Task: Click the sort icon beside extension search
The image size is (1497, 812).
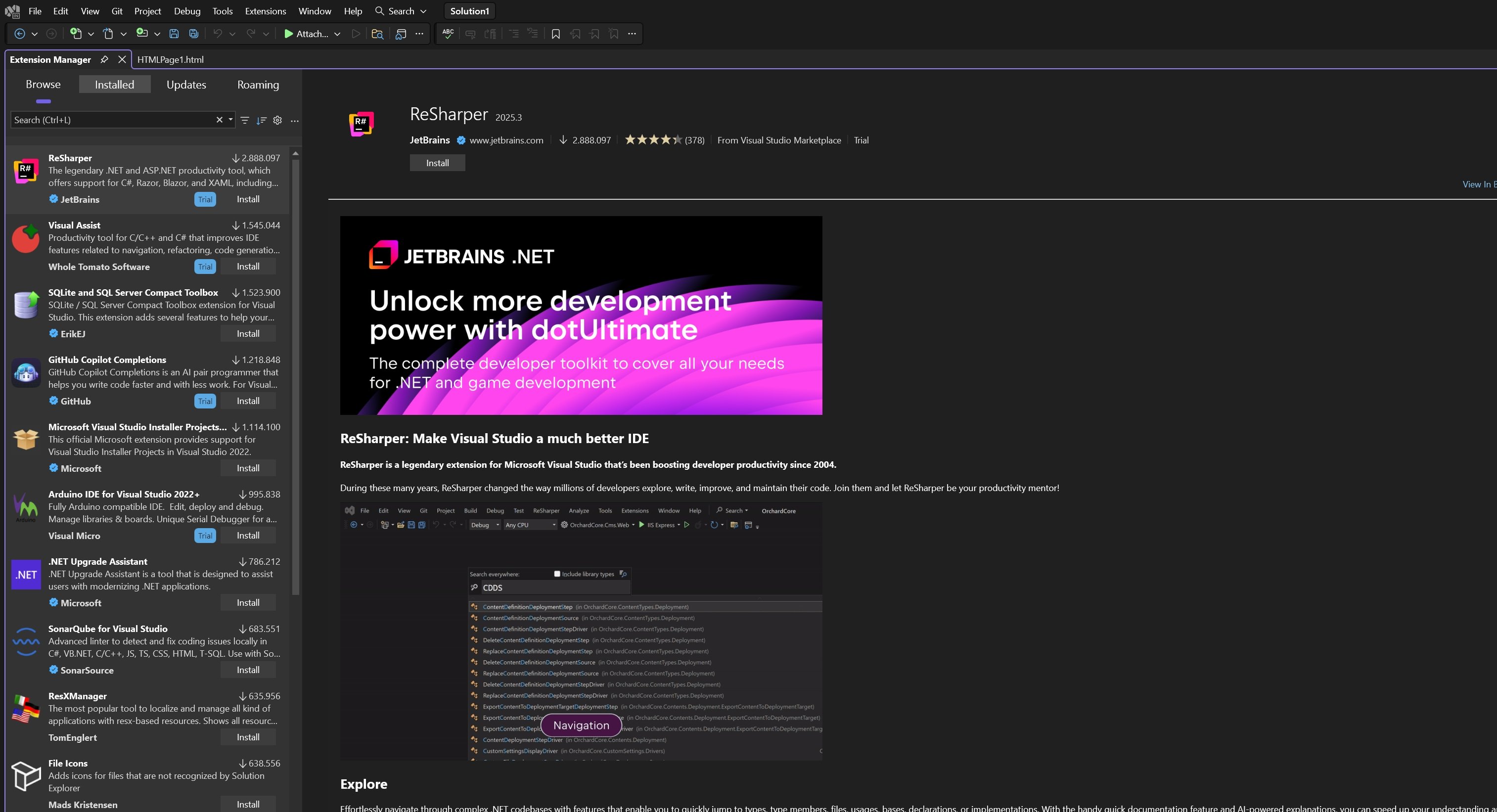Action: [x=262, y=120]
